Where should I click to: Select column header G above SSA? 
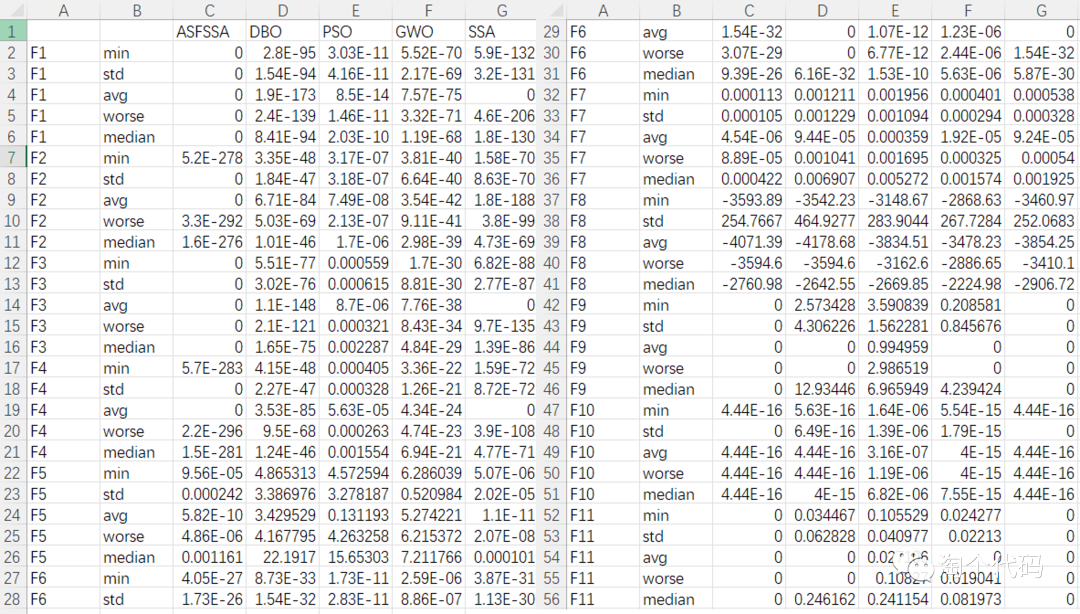(501, 10)
